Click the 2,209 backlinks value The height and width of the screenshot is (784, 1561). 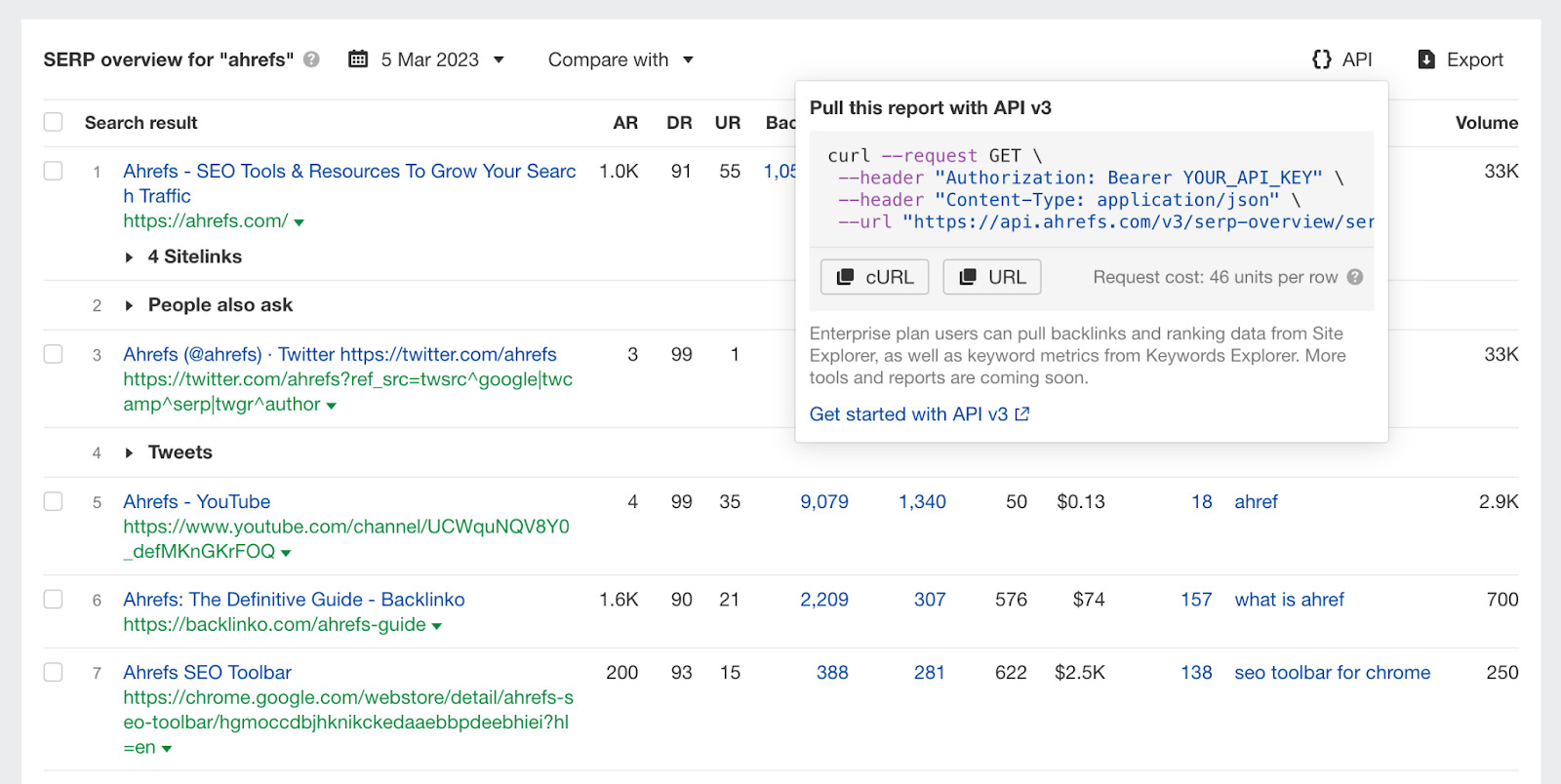(x=824, y=599)
